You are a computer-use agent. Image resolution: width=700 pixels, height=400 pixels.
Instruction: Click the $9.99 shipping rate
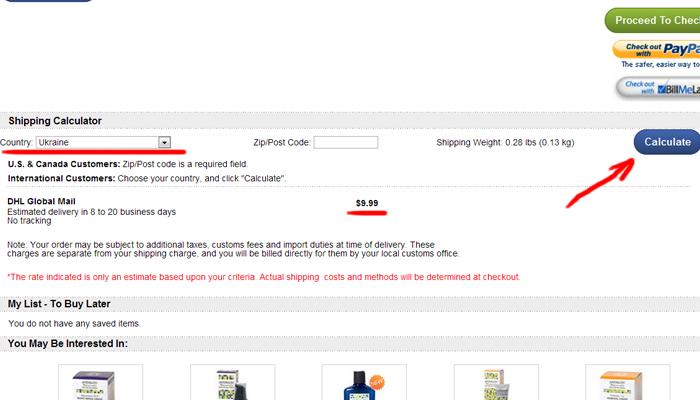[x=367, y=203]
